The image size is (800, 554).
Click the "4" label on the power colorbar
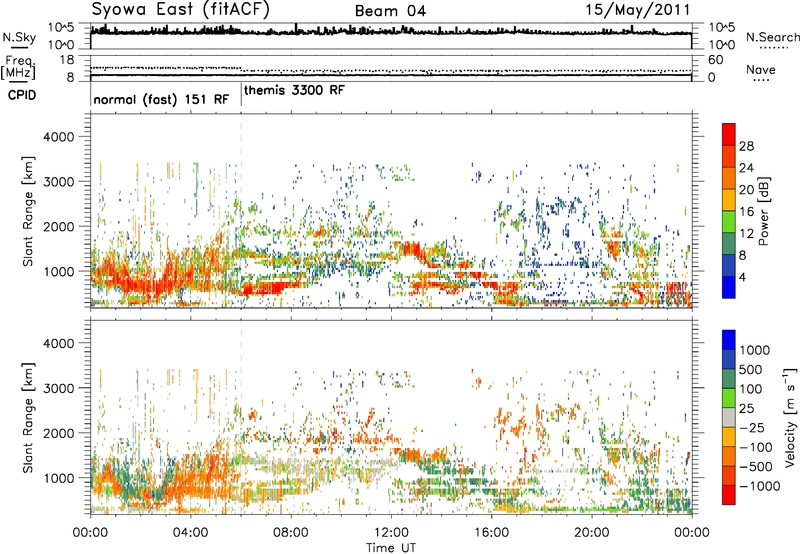742,277
